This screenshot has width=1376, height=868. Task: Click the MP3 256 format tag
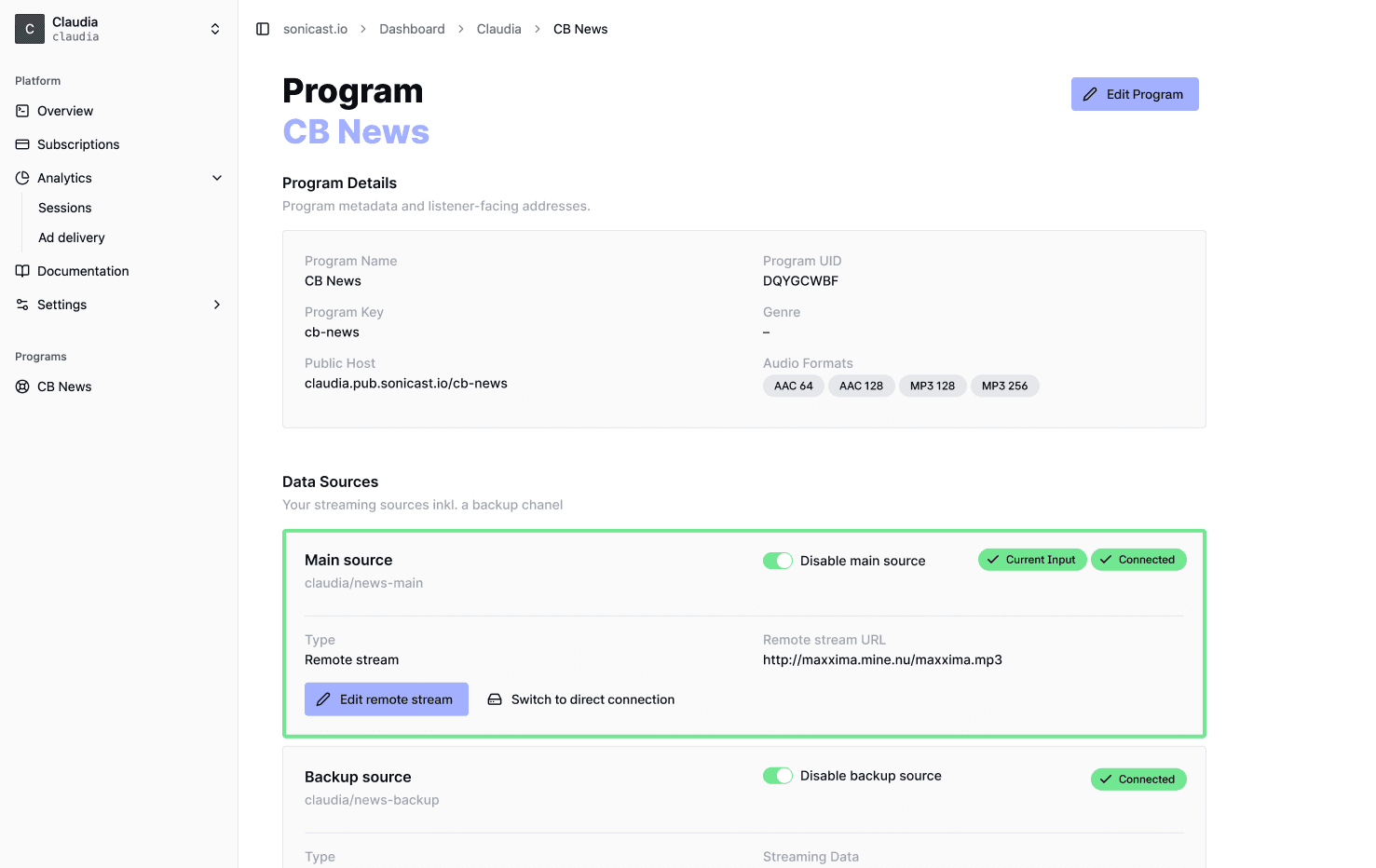point(1005,386)
